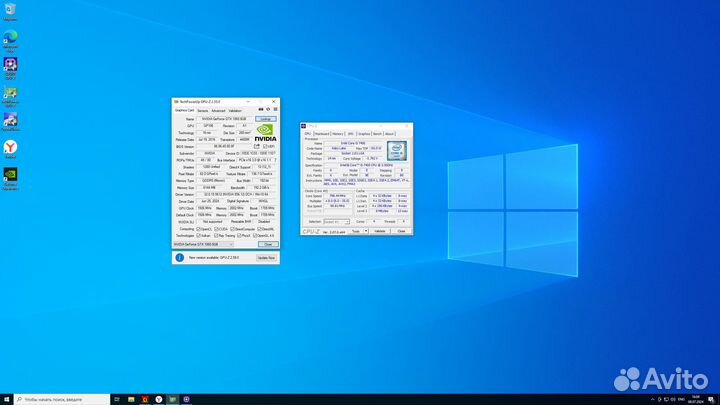Toggle the OpenGL 4.6 checkbox

tap(255, 236)
